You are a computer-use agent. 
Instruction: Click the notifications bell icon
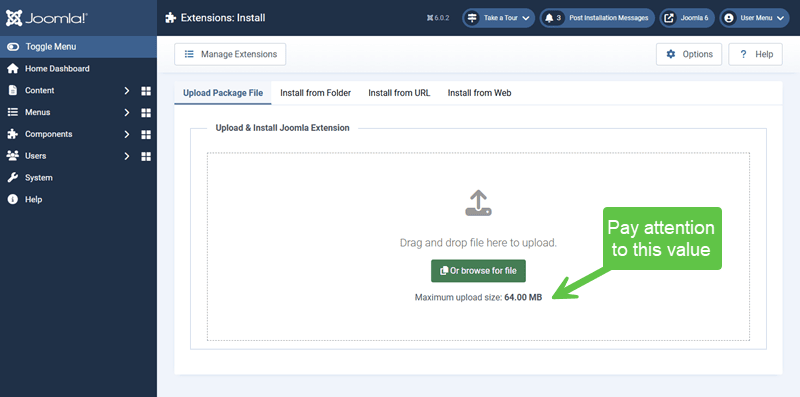pyautogui.click(x=549, y=18)
